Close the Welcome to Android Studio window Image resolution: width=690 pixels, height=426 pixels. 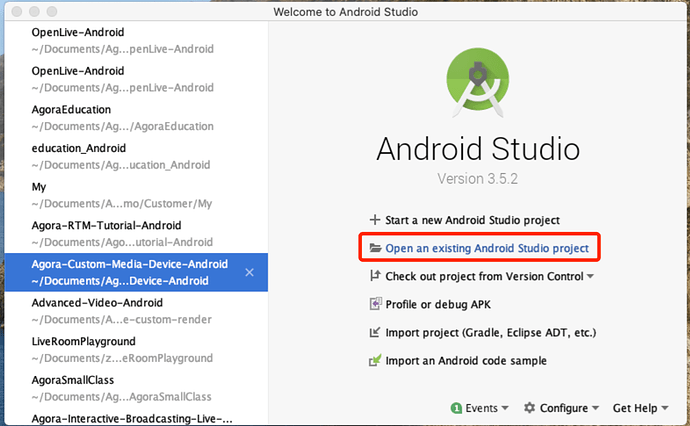click(17, 11)
